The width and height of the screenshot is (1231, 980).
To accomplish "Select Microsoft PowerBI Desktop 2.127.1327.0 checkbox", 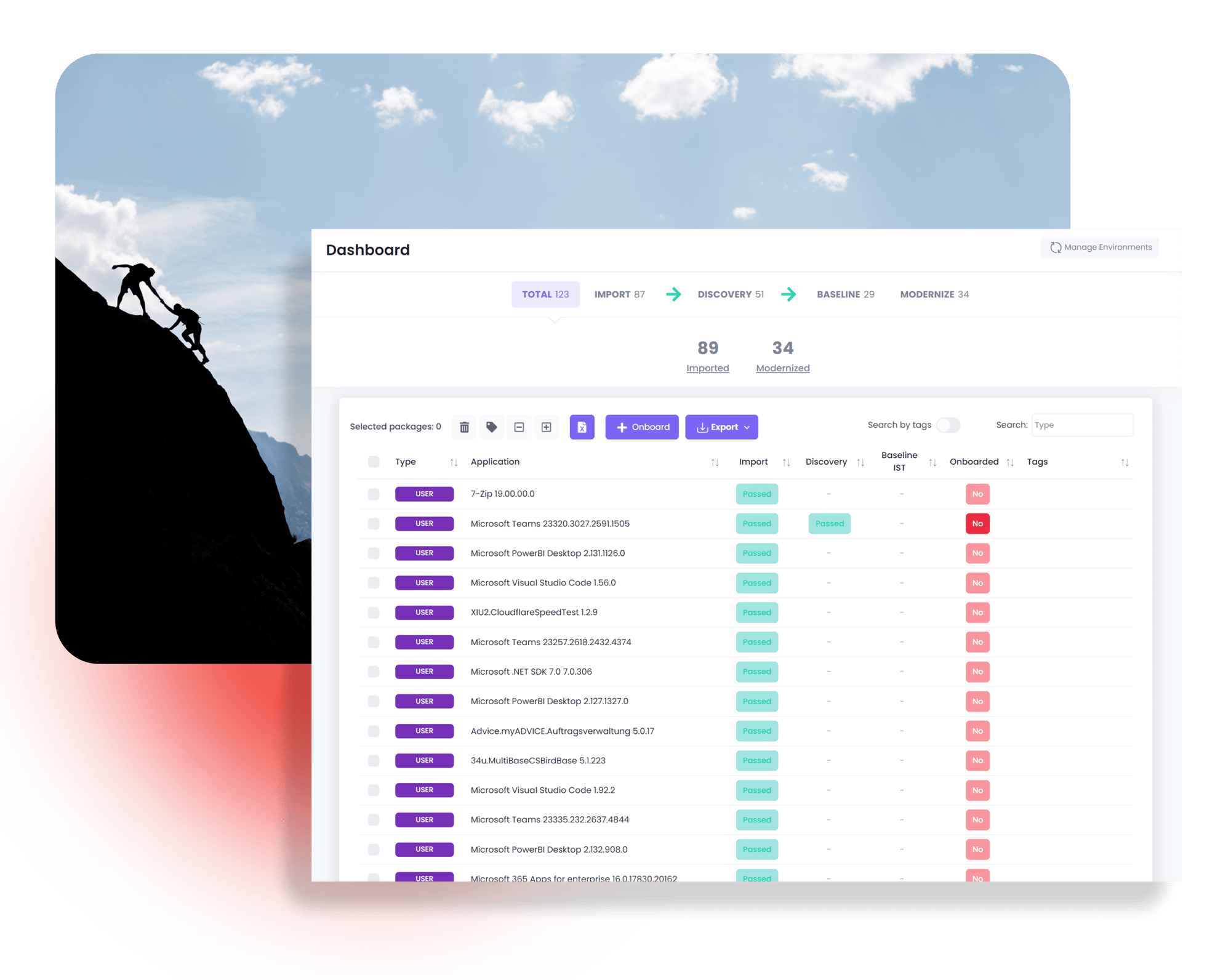I will [374, 701].
